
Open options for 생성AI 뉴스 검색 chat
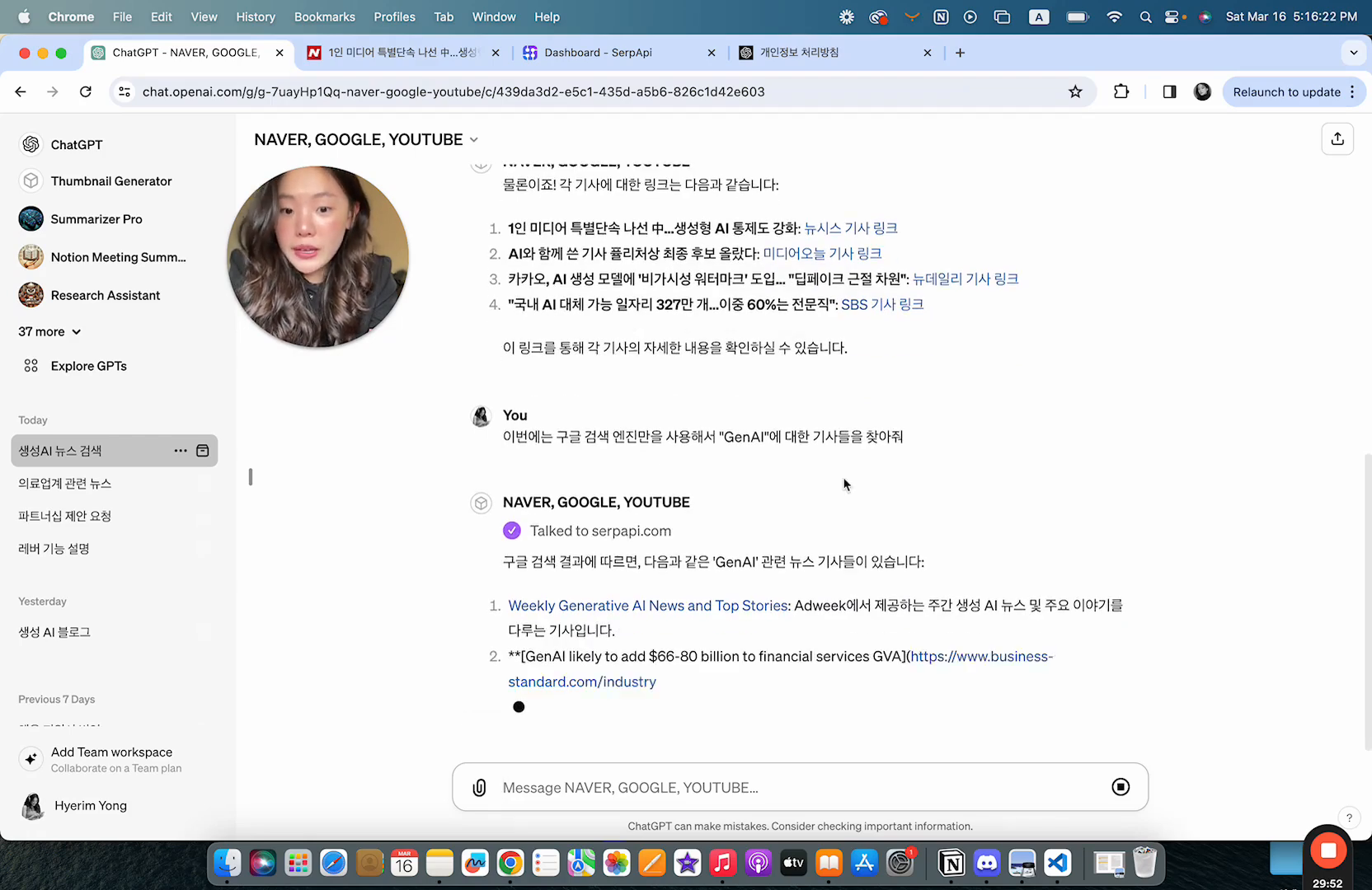point(181,451)
